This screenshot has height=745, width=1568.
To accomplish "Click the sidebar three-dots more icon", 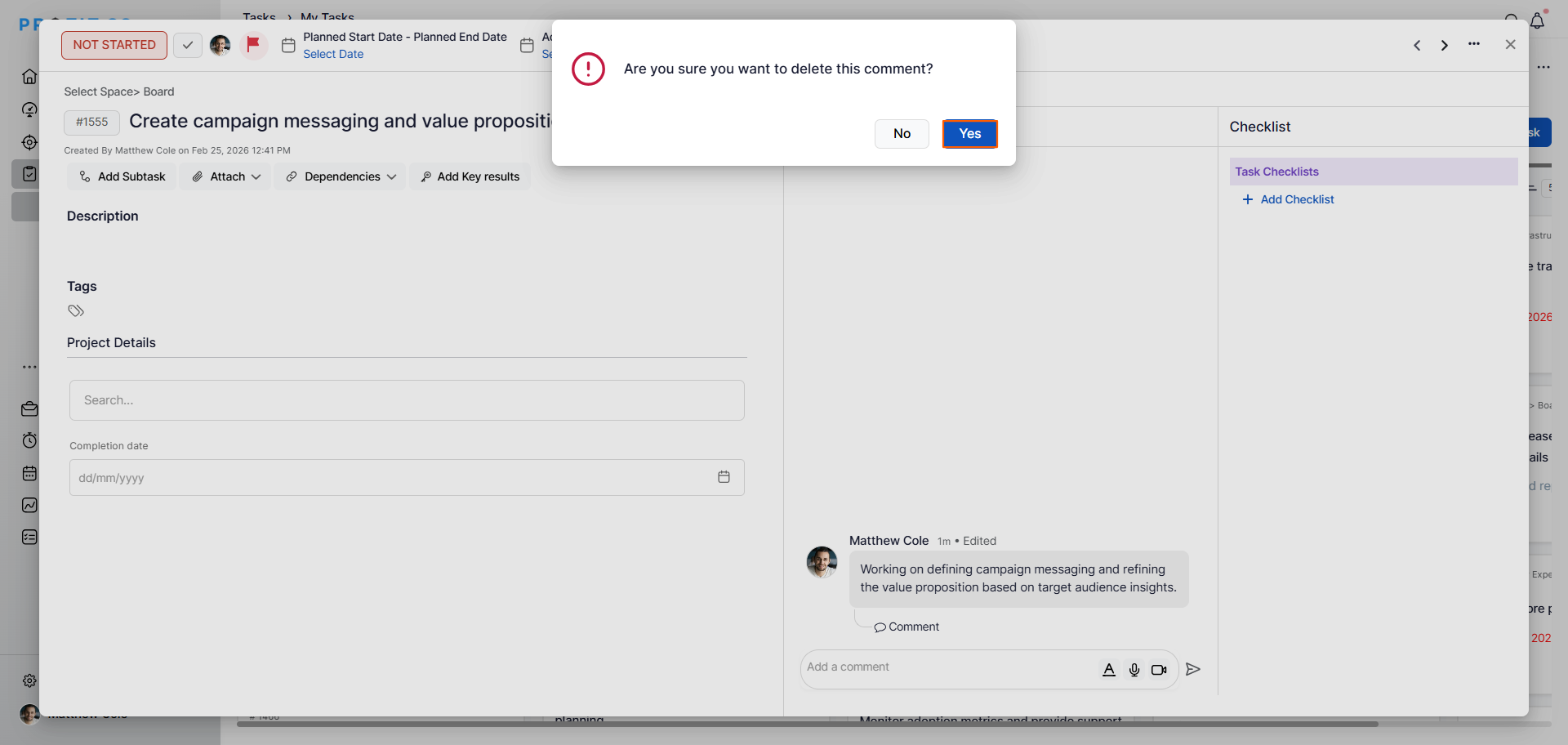I will coord(29,367).
